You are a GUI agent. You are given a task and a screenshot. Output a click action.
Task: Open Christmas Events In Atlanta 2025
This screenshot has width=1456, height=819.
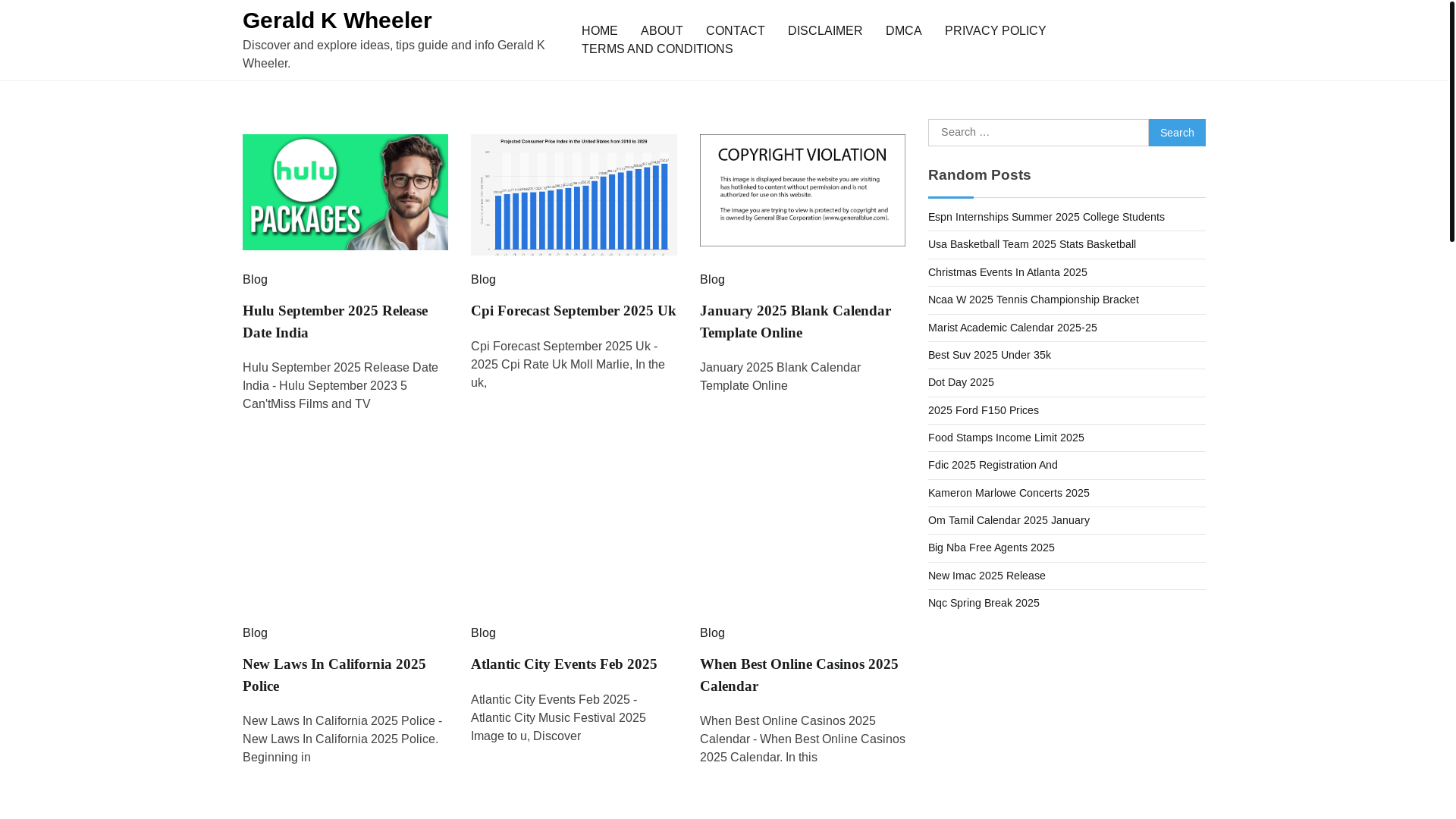[1007, 272]
